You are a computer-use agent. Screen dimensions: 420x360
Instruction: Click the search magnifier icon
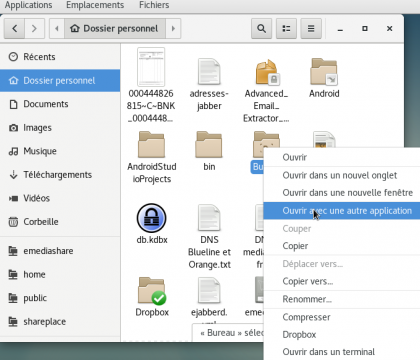click(x=261, y=29)
